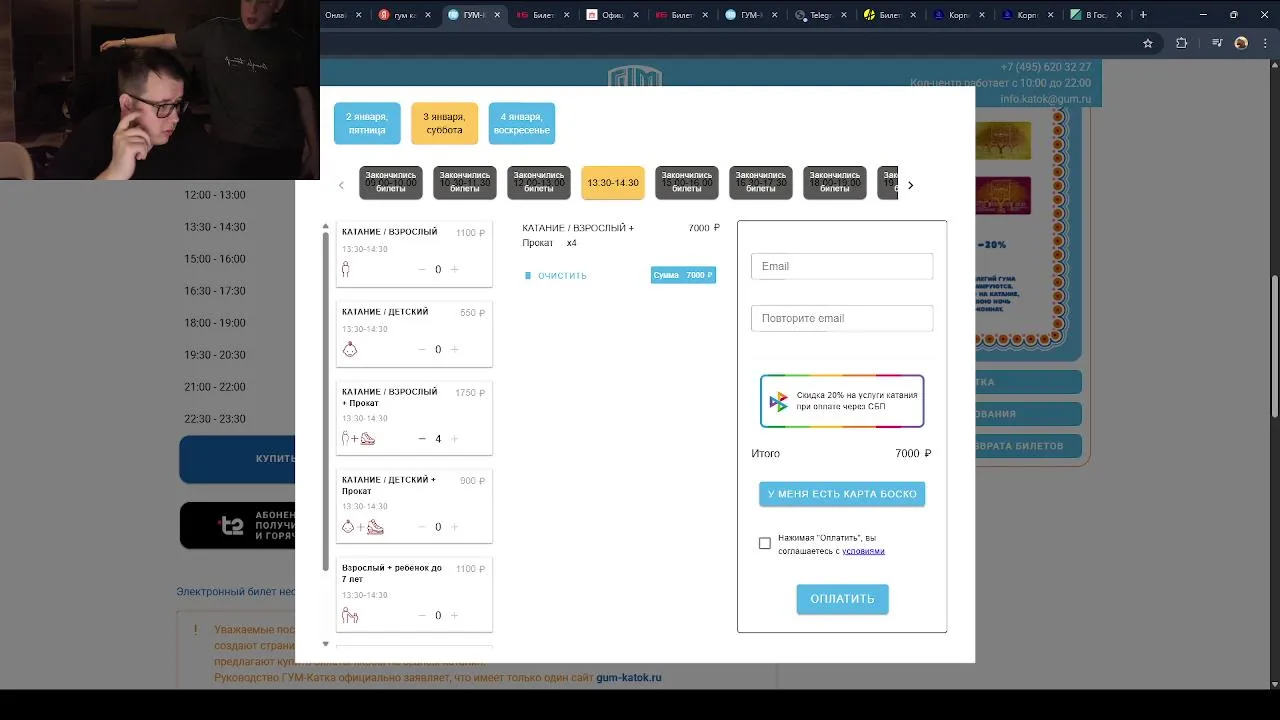Click У МЕНЯ ЕСТЬ КАРТА БОСКО button
Viewport: 1280px width, 720px height.
(842, 494)
